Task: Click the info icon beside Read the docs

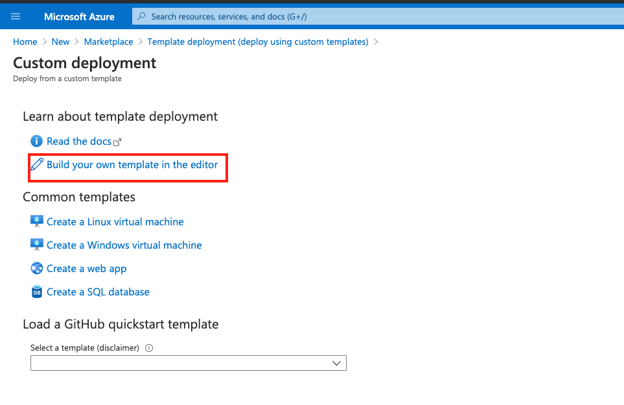Action: point(36,141)
